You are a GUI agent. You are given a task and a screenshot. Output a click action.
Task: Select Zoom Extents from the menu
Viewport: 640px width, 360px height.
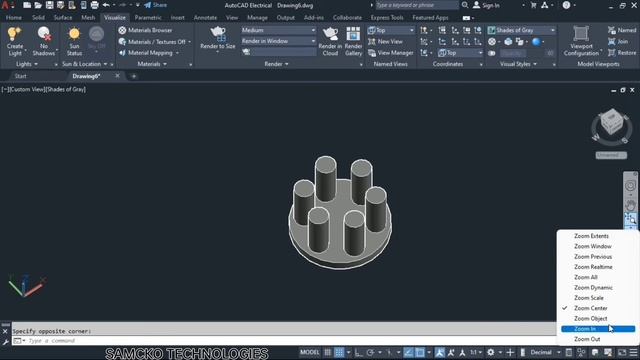point(591,236)
